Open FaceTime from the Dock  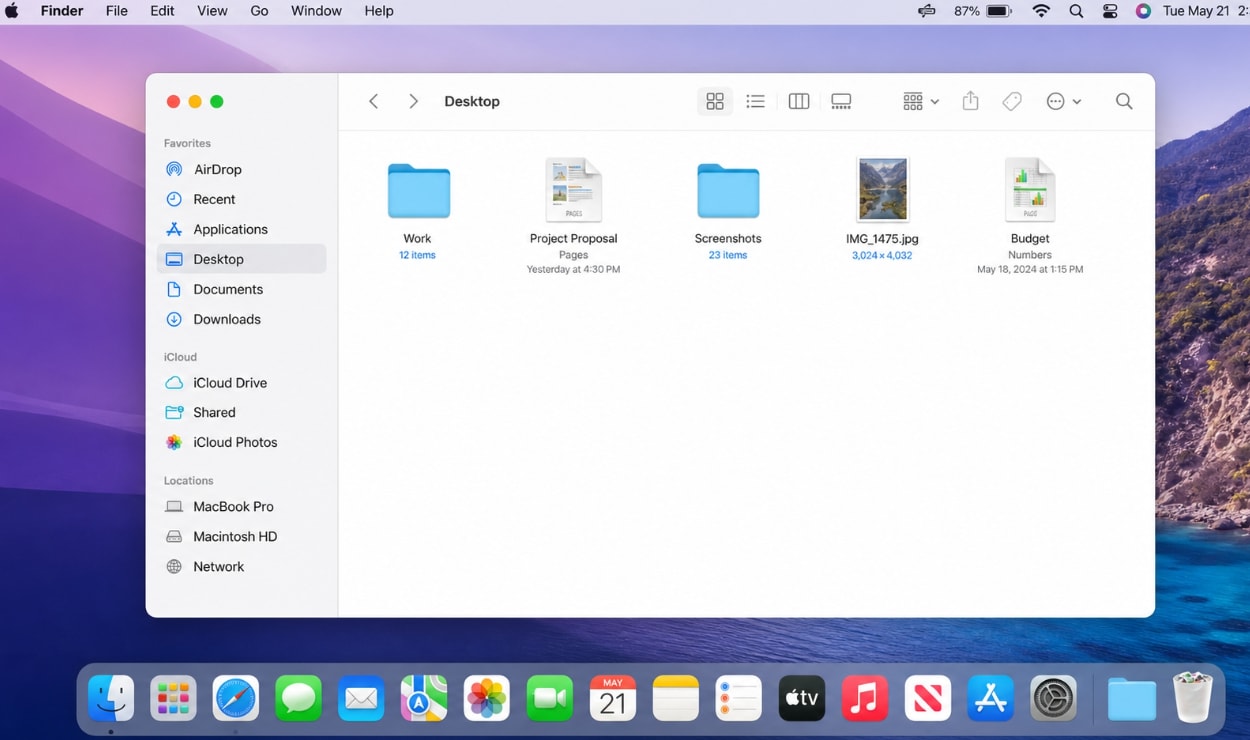coord(549,698)
